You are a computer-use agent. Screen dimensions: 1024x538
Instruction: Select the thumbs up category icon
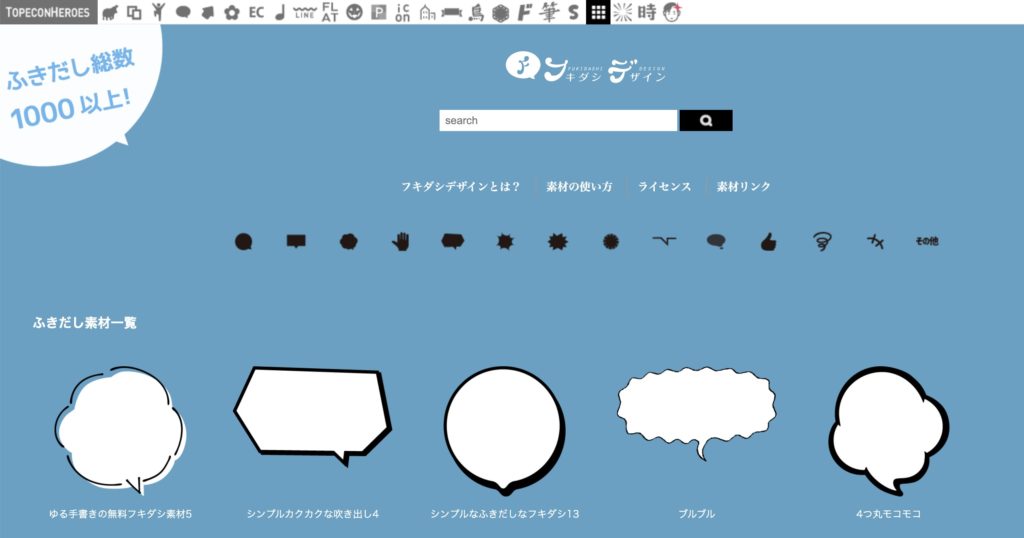[x=769, y=242]
